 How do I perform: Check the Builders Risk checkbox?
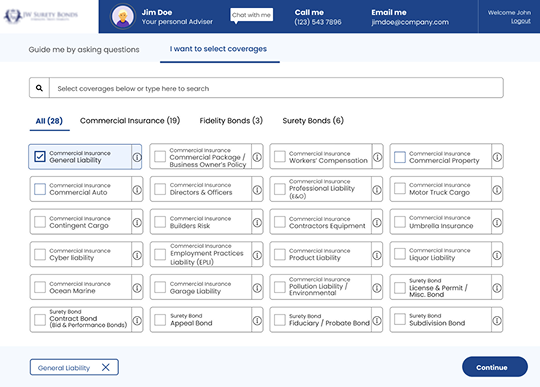160,222
